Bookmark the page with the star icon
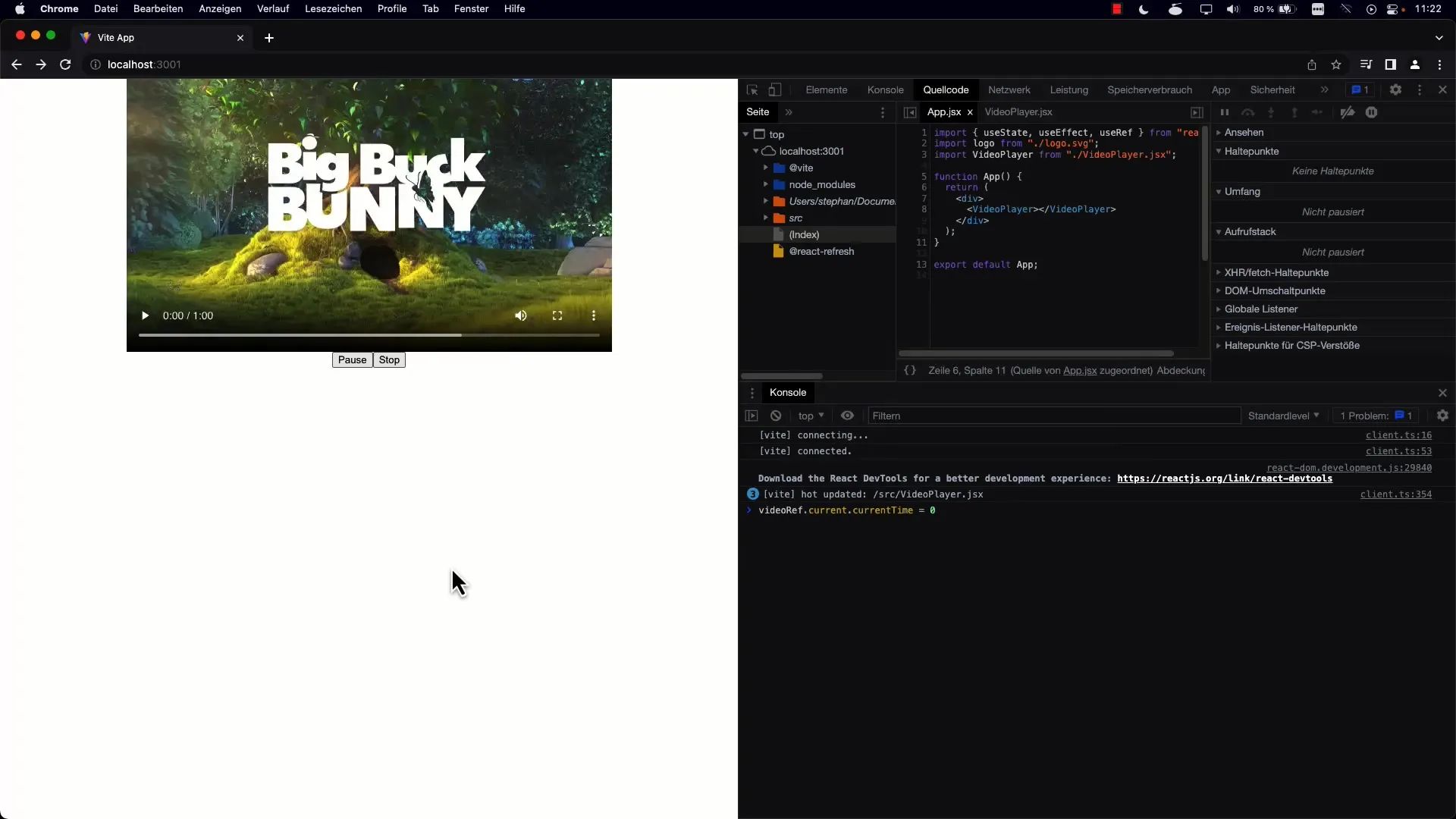The image size is (1456, 819). click(x=1336, y=64)
